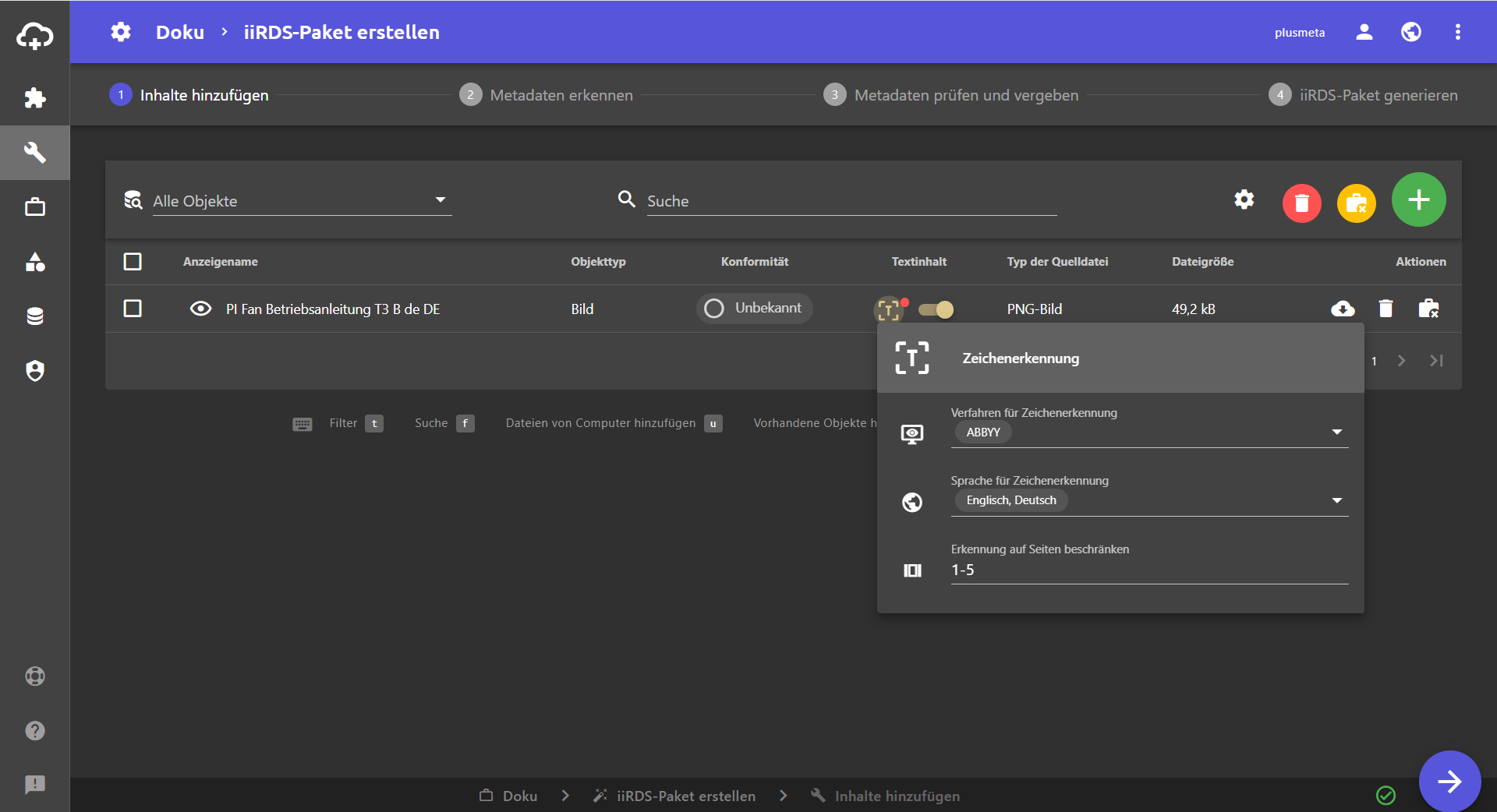This screenshot has width=1497, height=812.
Task: Click the ABBYY chip
Action: [983, 432]
